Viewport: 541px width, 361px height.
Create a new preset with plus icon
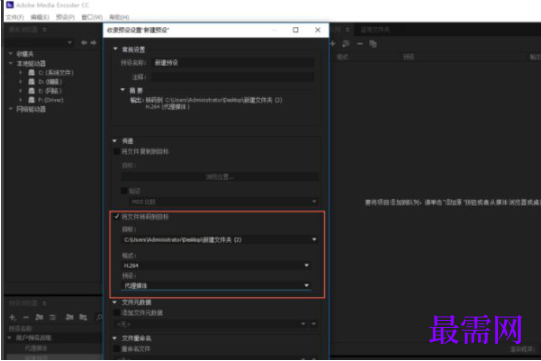point(12,317)
